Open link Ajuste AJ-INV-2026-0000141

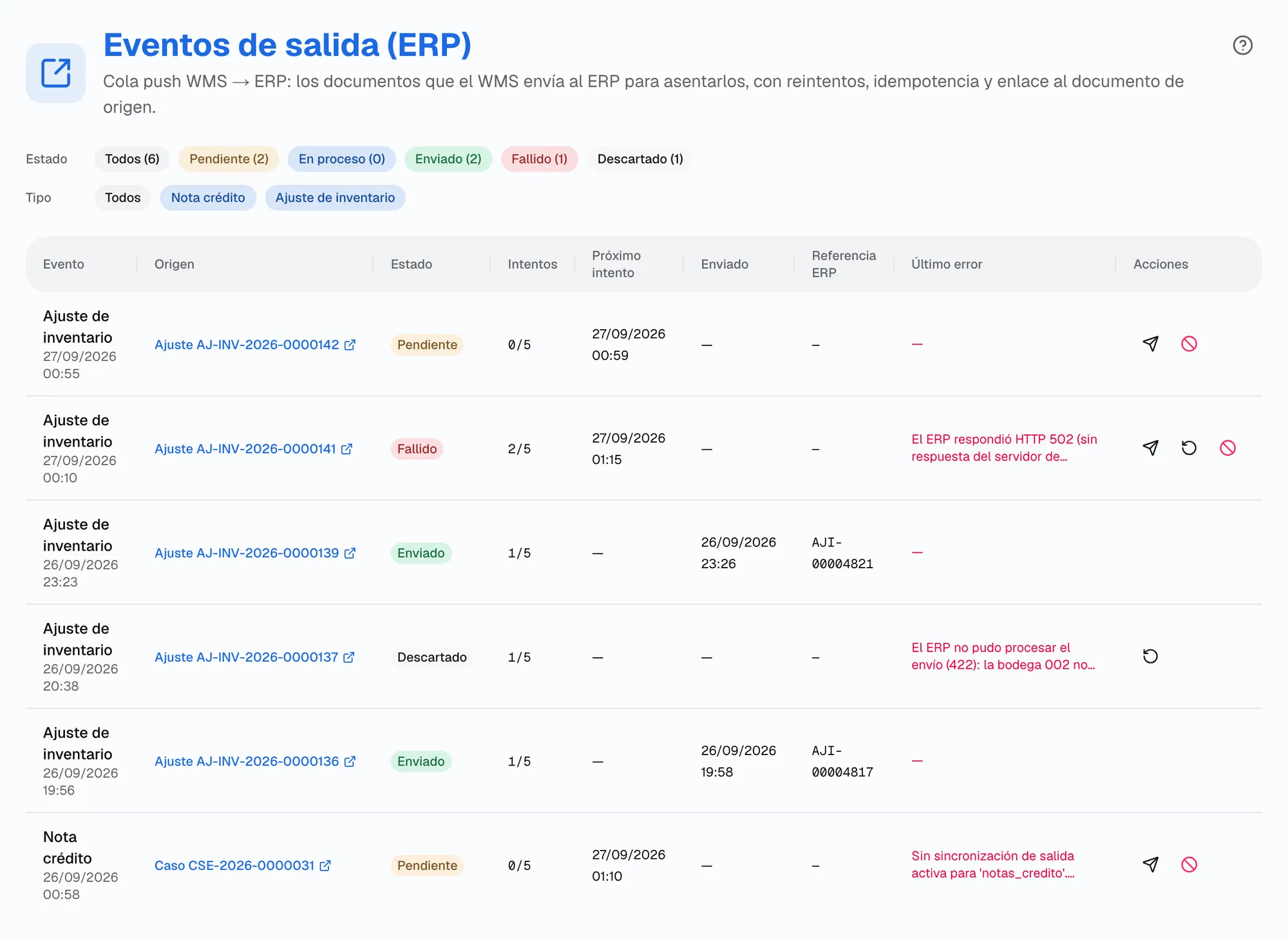[x=253, y=449]
